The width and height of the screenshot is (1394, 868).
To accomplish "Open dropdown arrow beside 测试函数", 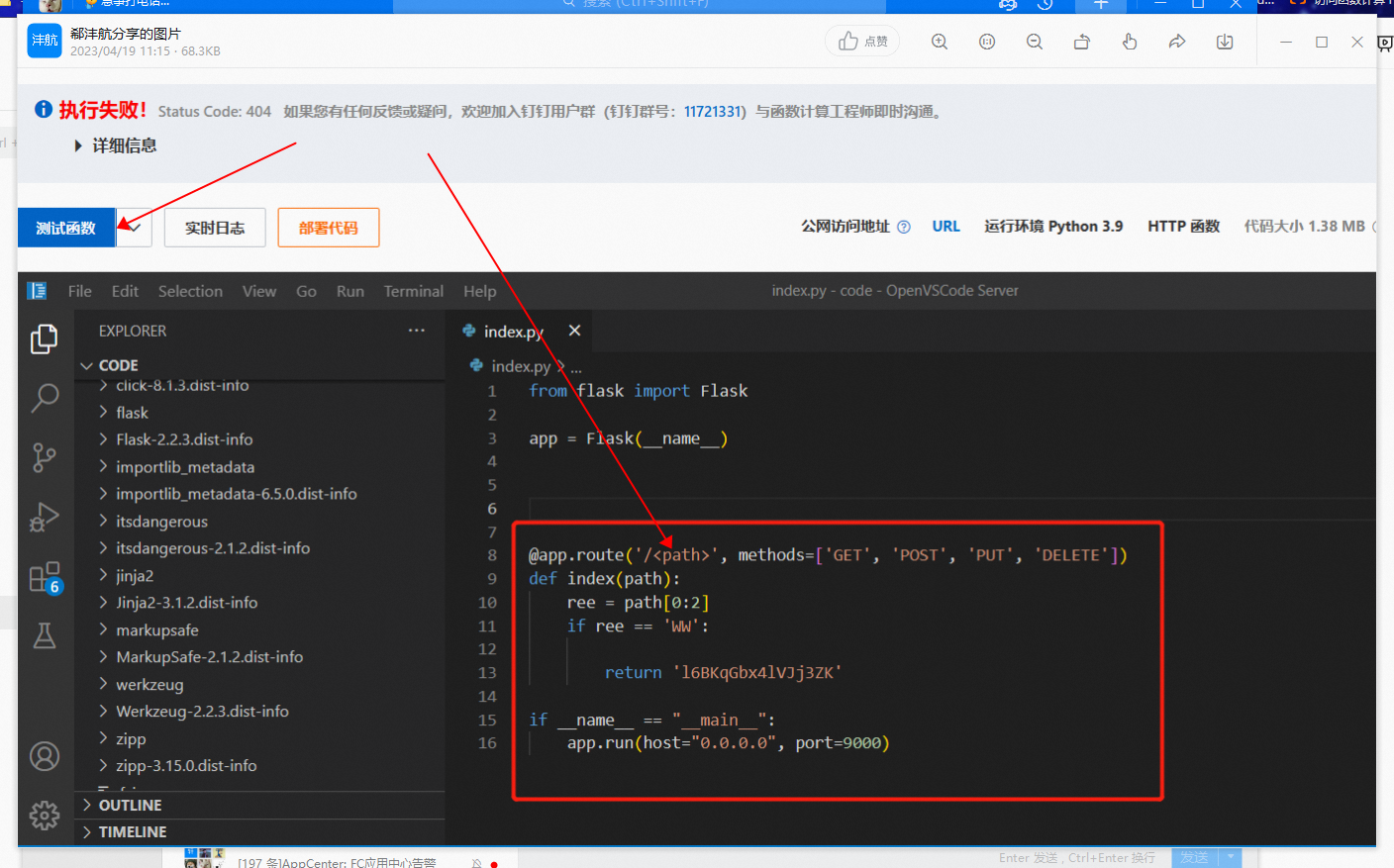I will click(x=135, y=228).
